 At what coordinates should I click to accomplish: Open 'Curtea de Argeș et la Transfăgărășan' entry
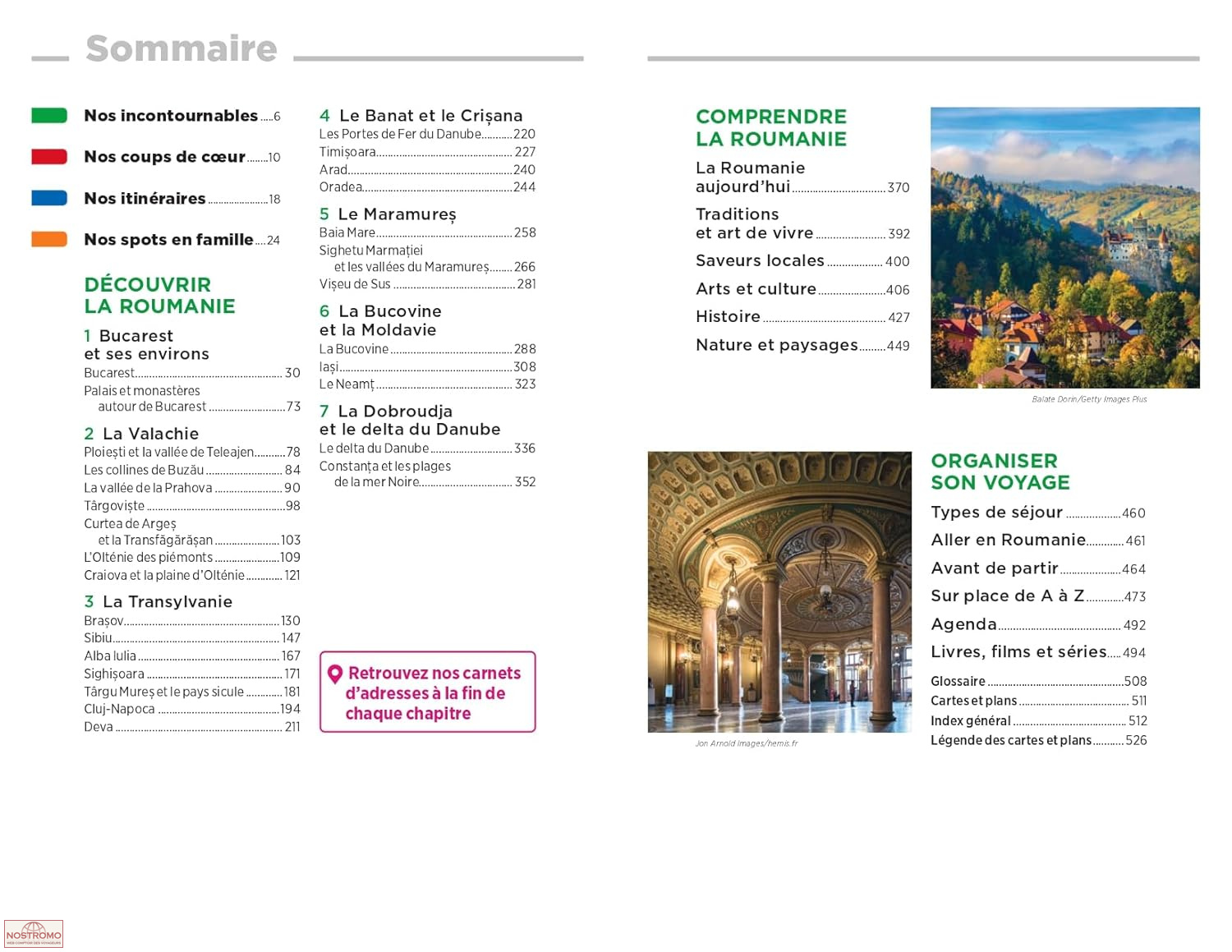192,531
